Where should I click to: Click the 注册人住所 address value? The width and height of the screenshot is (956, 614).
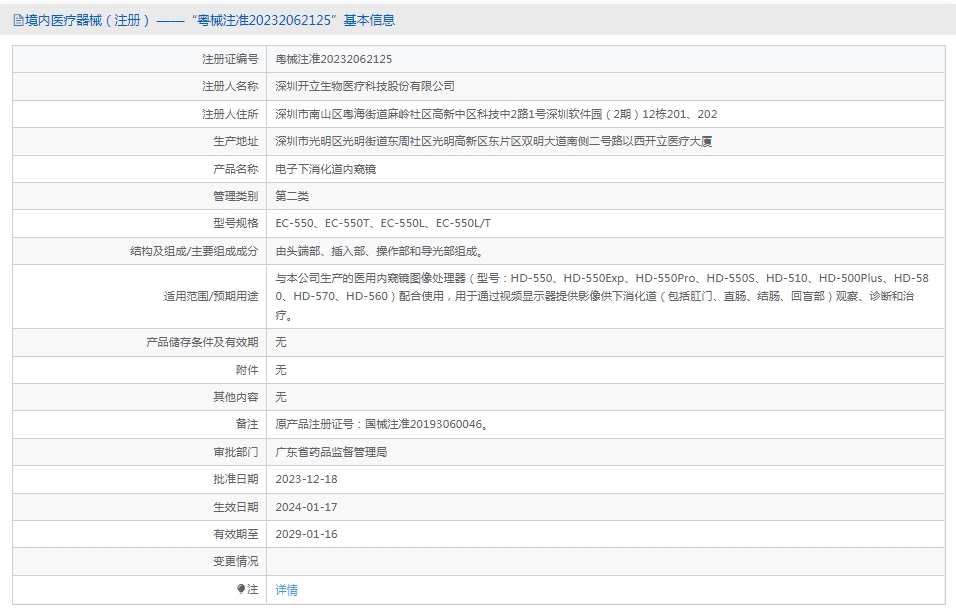[x=496, y=114]
